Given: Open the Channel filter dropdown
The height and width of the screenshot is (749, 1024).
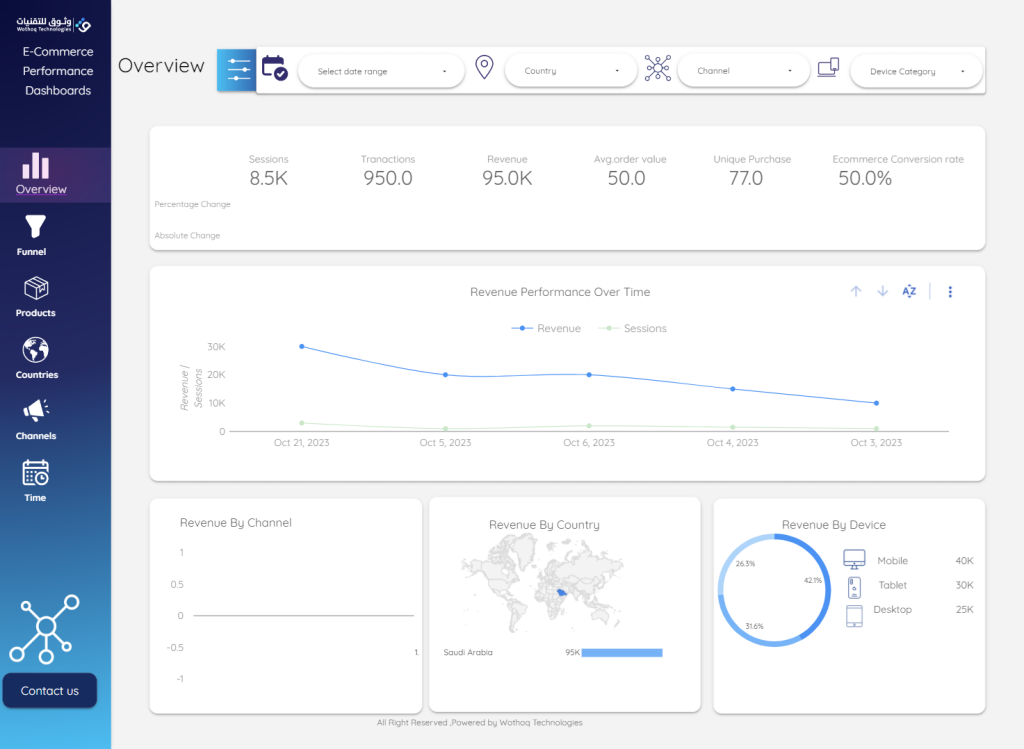Looking at the screenshot, I should (742, 71).
